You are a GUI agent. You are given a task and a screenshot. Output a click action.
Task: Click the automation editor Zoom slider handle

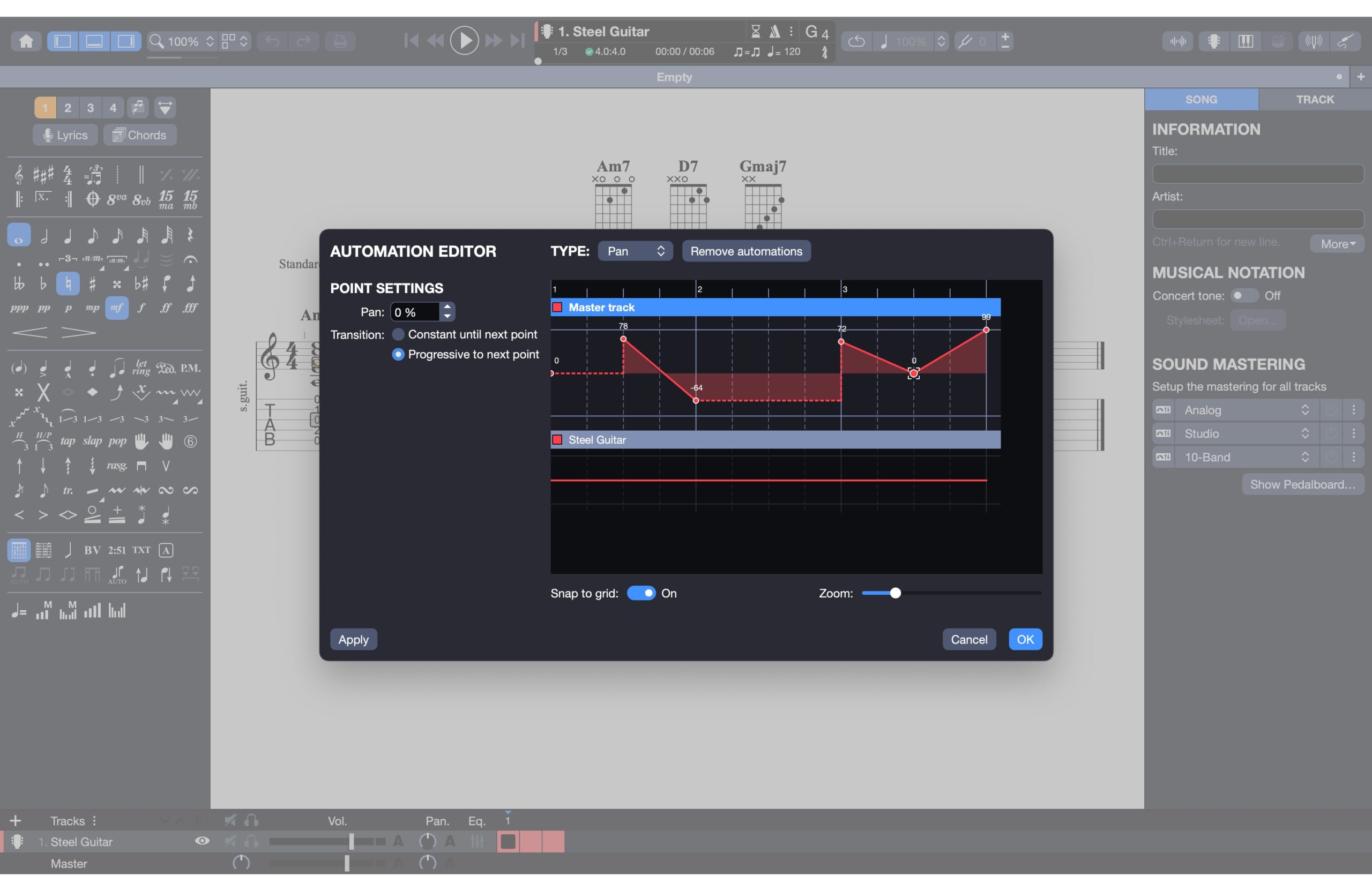tap(894, 593)
